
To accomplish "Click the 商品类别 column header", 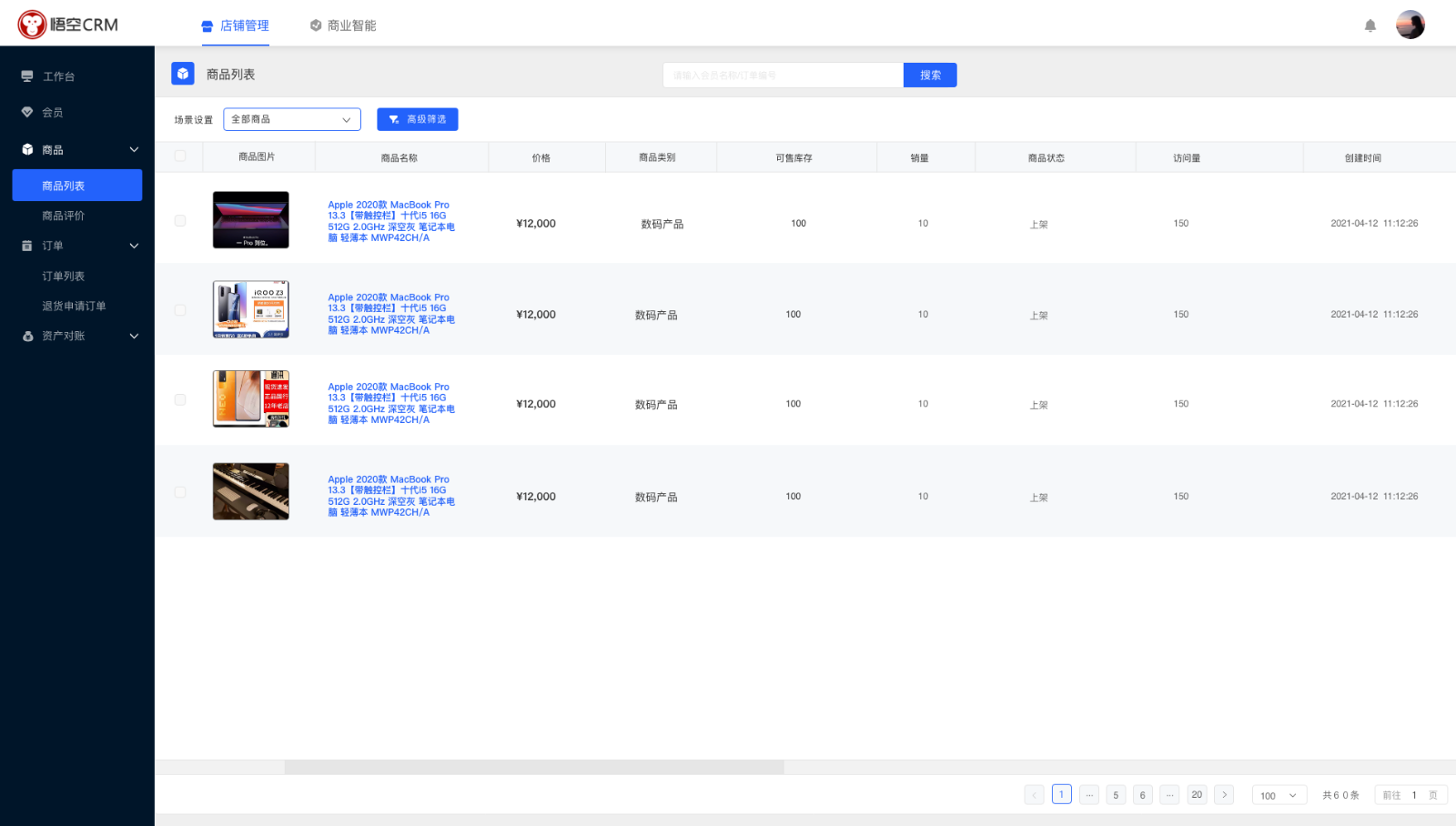I will pyautogui.click(x=657, y=157).
